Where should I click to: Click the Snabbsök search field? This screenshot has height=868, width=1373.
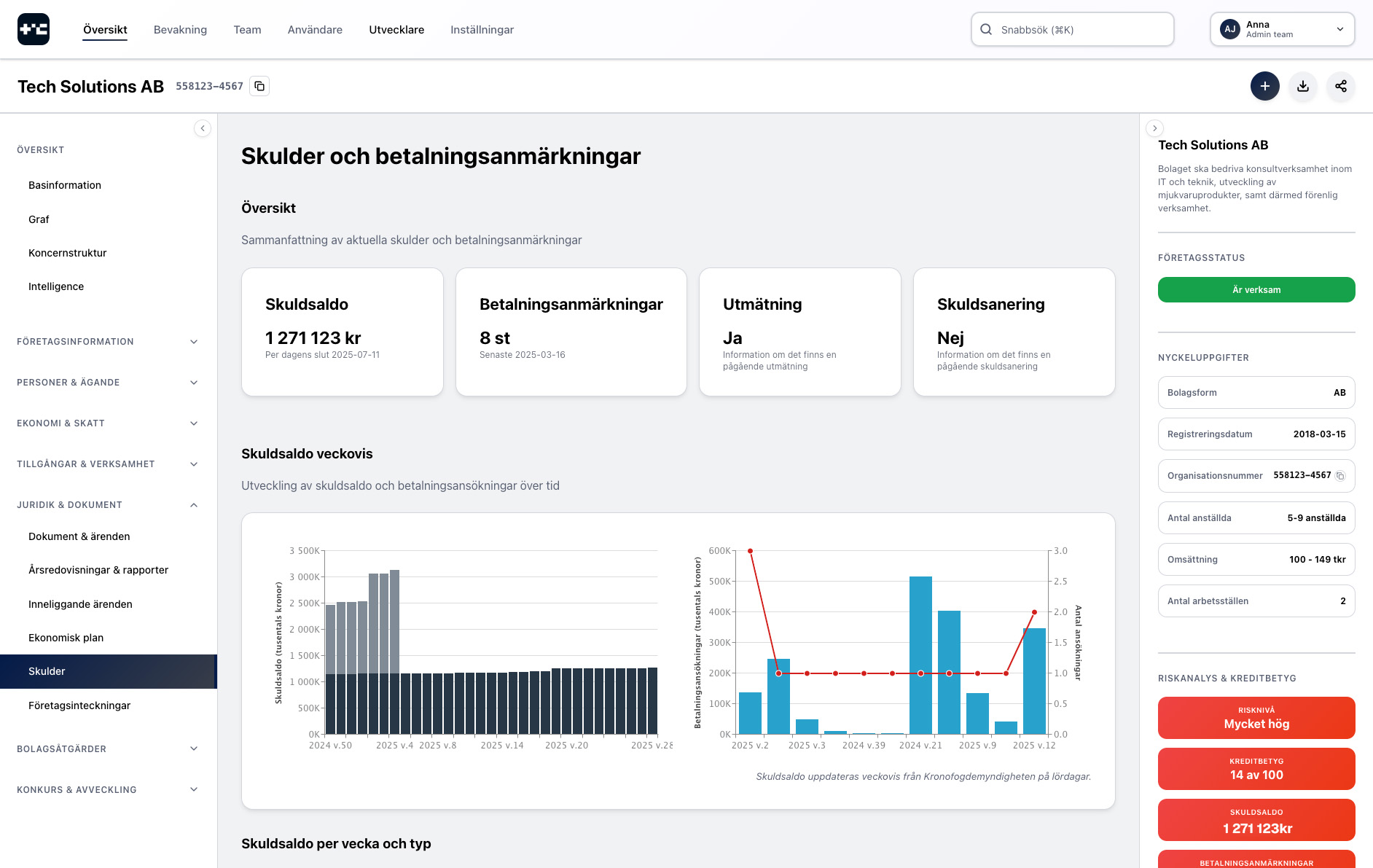1071,29
